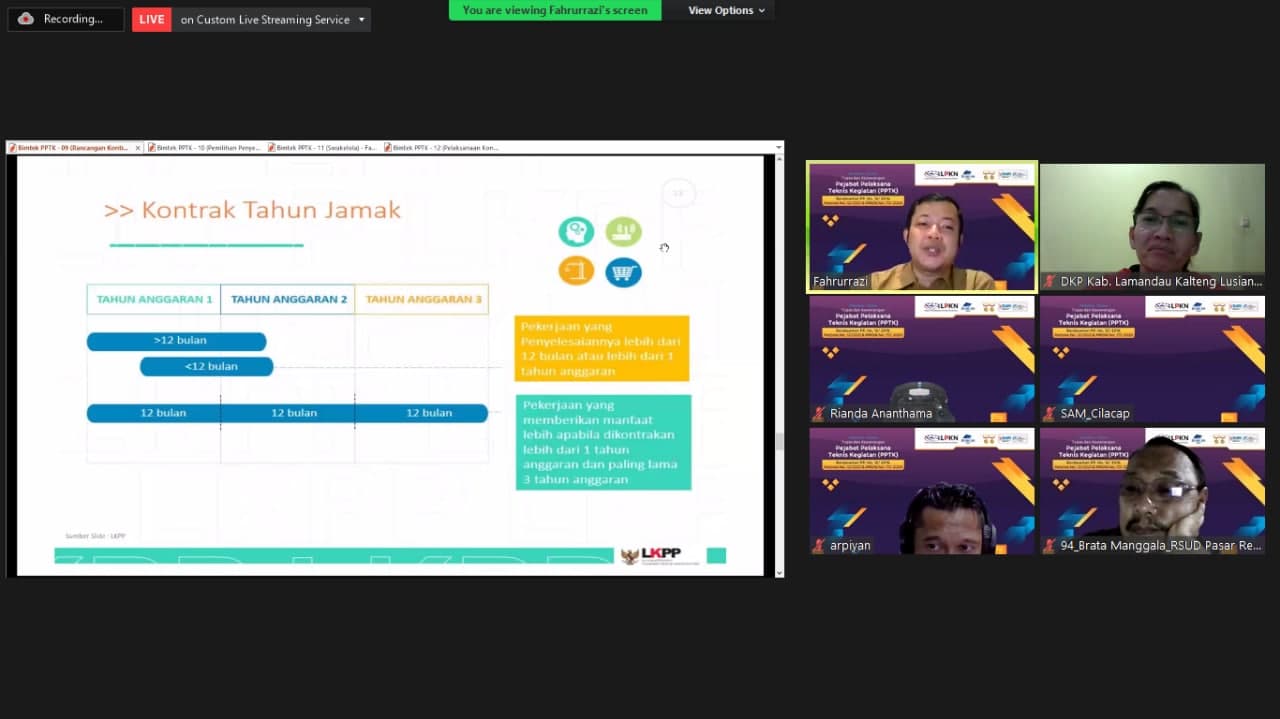Expand the document tab list arrow

[x=778, y=148]
